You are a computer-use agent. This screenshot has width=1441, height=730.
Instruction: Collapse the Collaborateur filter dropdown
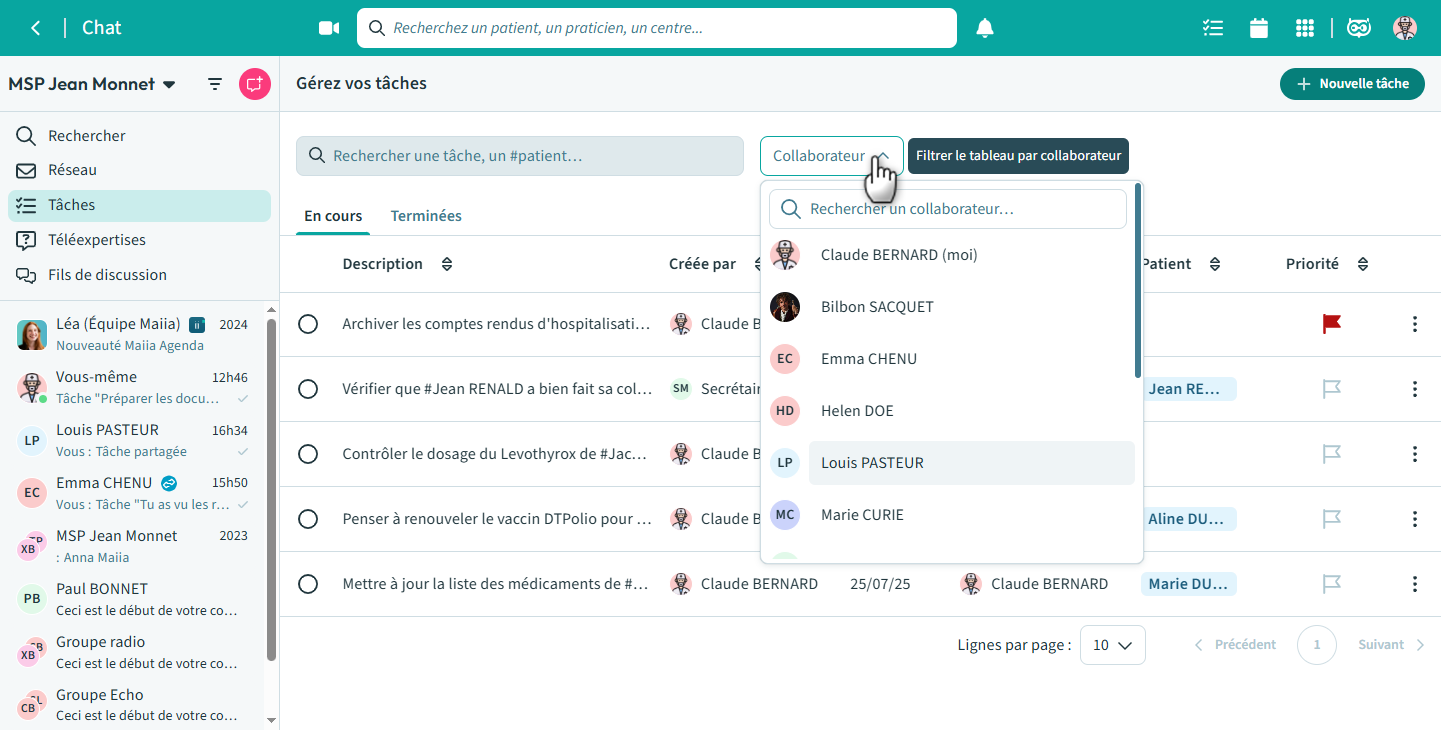(831, 156)
